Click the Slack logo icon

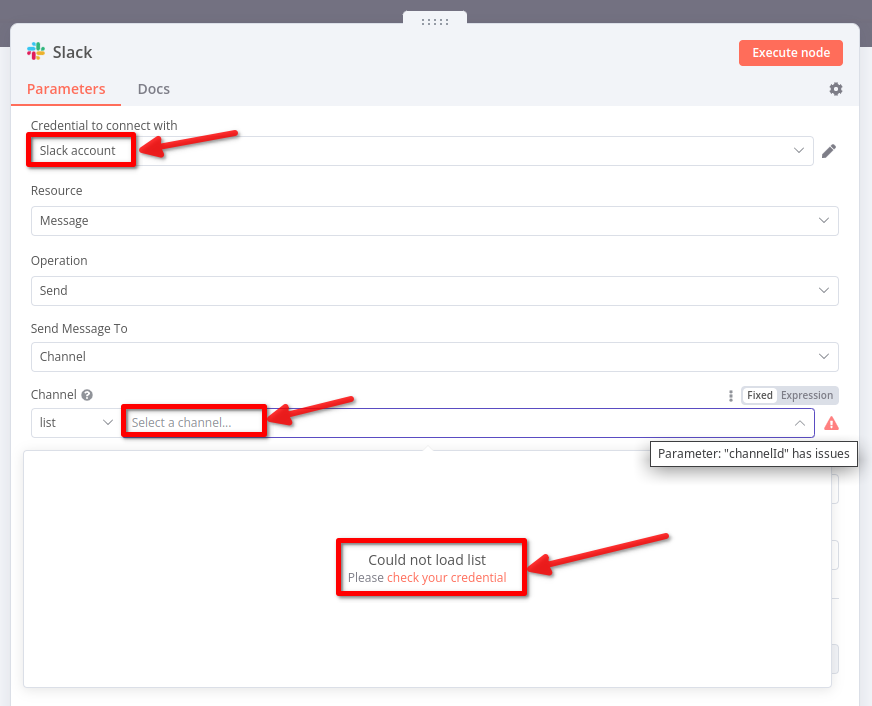36,52
